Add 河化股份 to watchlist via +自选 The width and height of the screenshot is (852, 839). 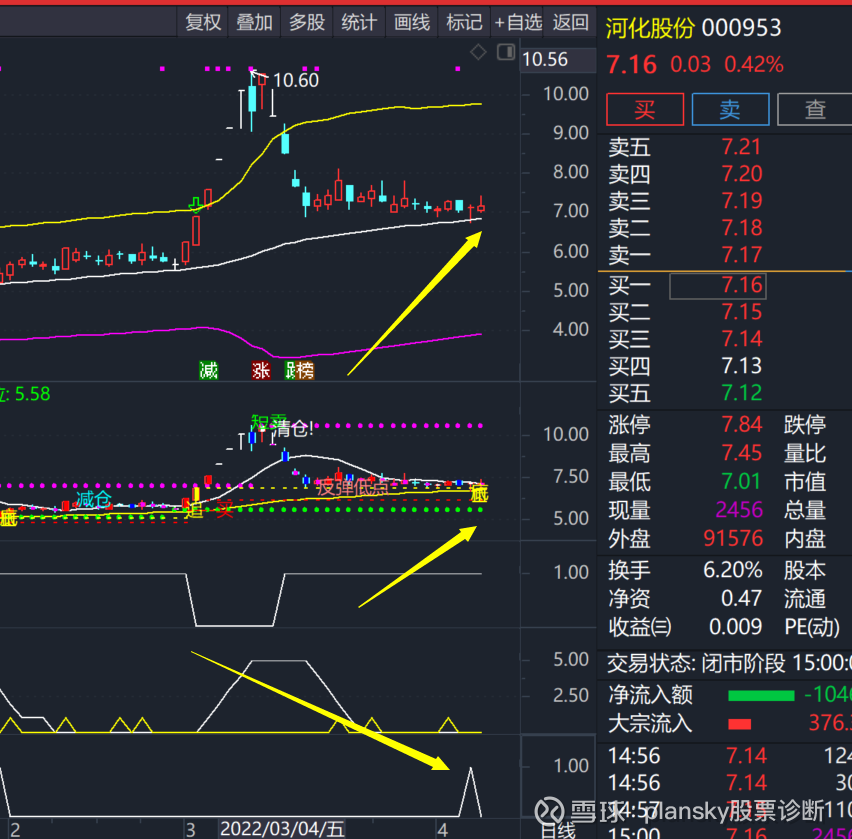tap(517, 22)
